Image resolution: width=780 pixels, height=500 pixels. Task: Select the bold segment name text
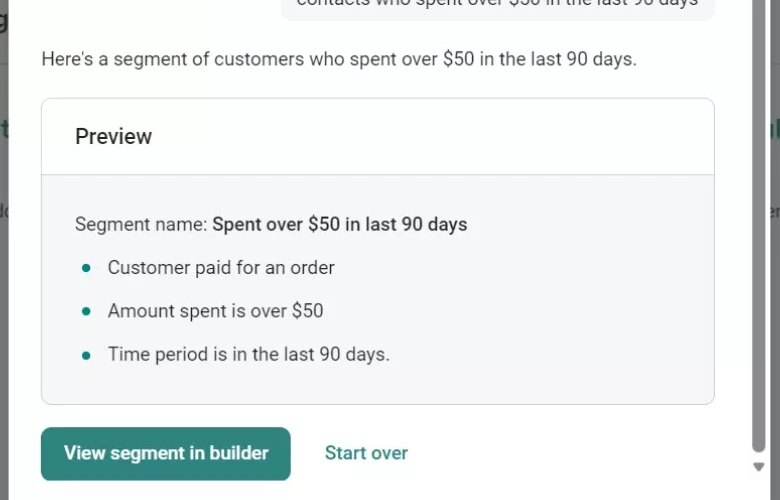(x=340, y=224)
